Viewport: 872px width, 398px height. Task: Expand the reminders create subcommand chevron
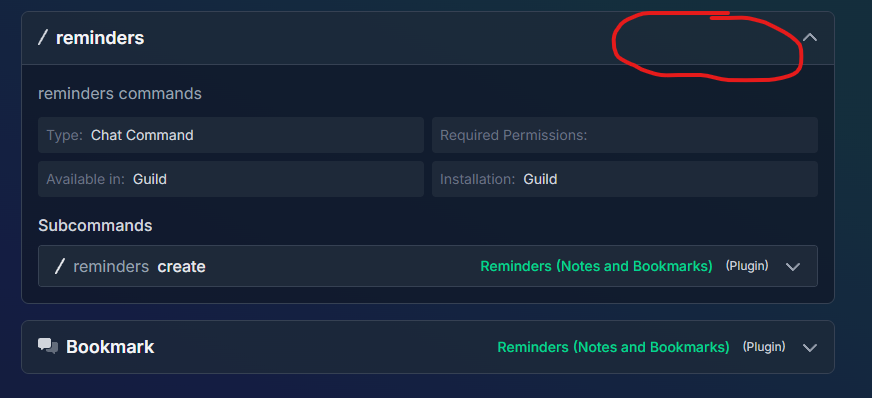click(x=792, y=267)
